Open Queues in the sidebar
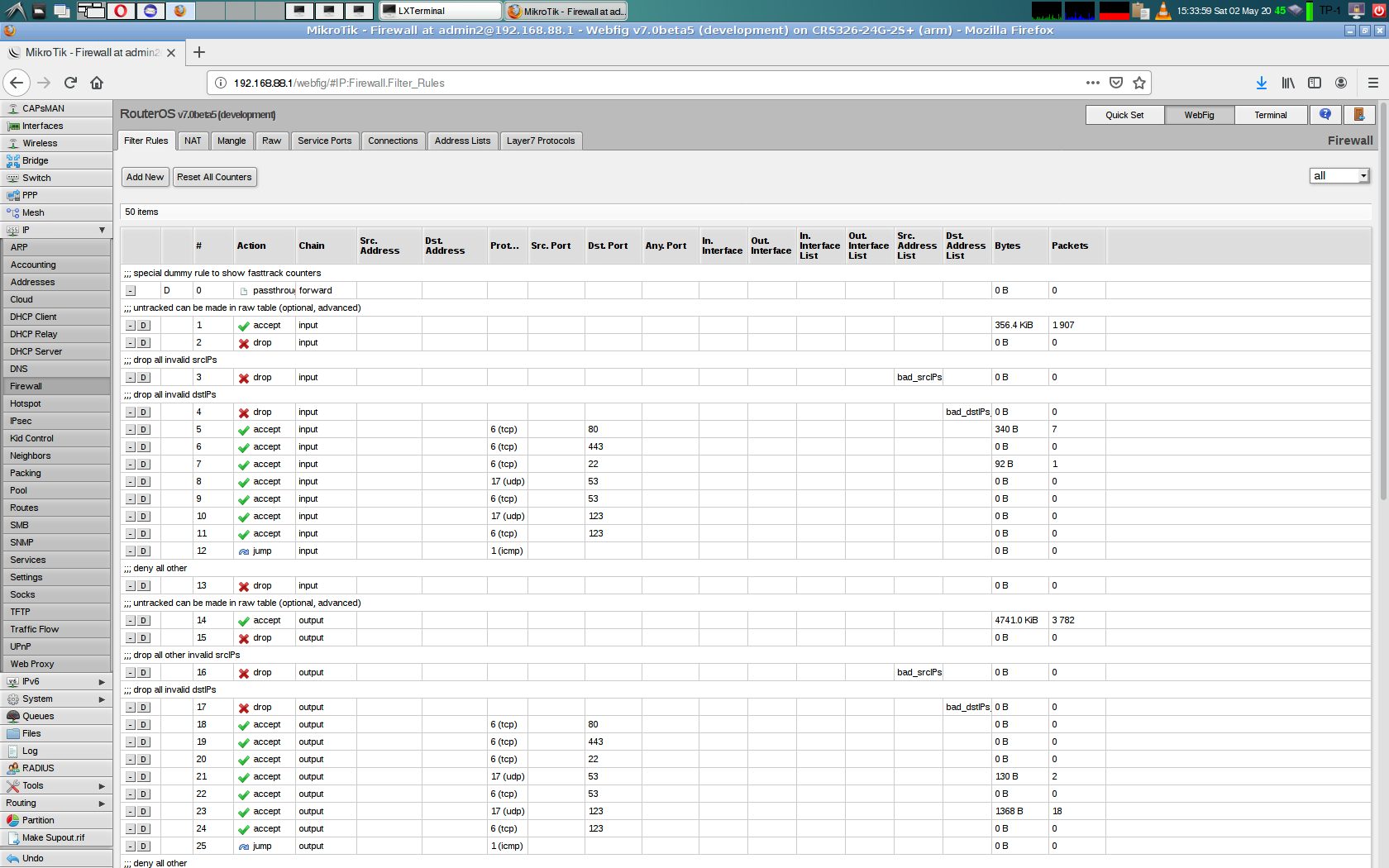 (56, 716)
